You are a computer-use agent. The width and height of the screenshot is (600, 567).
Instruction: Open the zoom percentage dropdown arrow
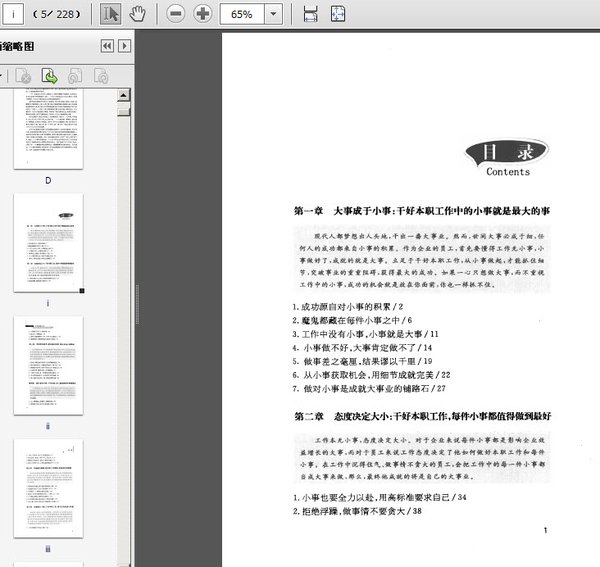[273, 14]
